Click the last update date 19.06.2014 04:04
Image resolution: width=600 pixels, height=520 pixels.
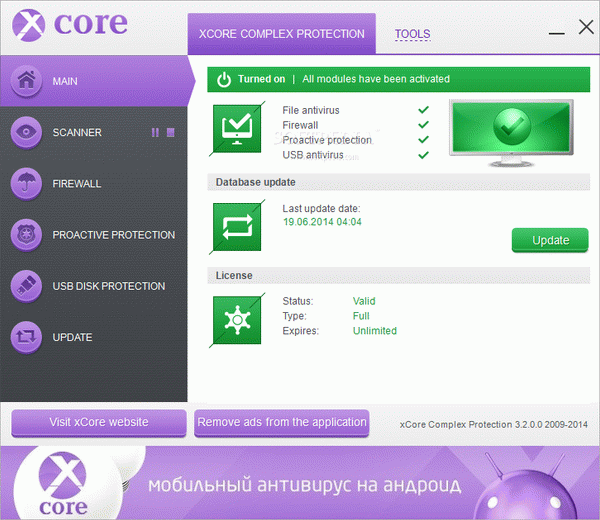coord(322,222)
